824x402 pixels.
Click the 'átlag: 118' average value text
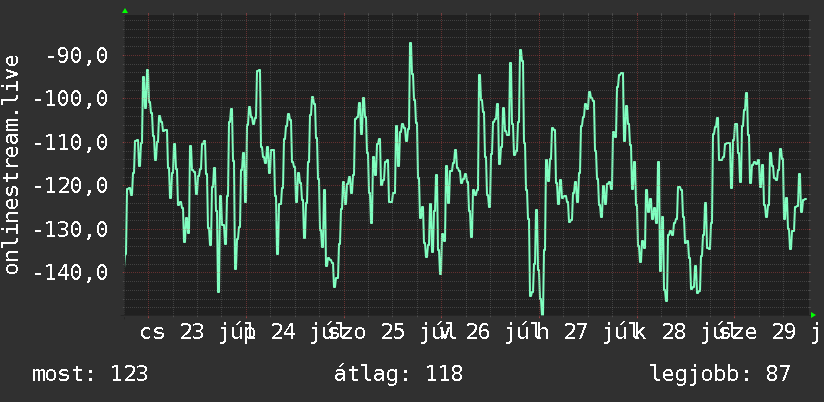(x=398, y=374)
